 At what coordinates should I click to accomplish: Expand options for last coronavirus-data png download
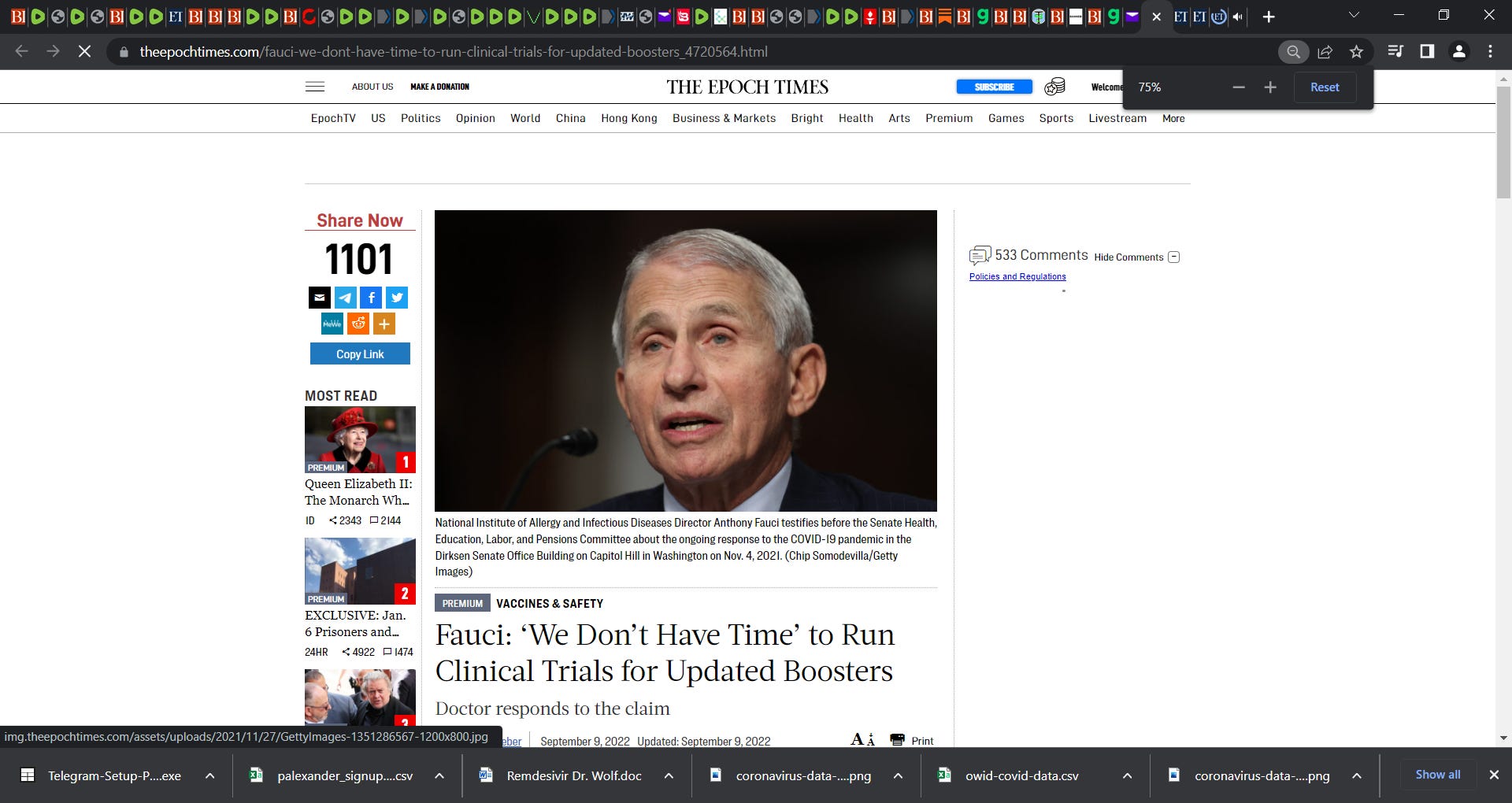[x=1357, y=775]
